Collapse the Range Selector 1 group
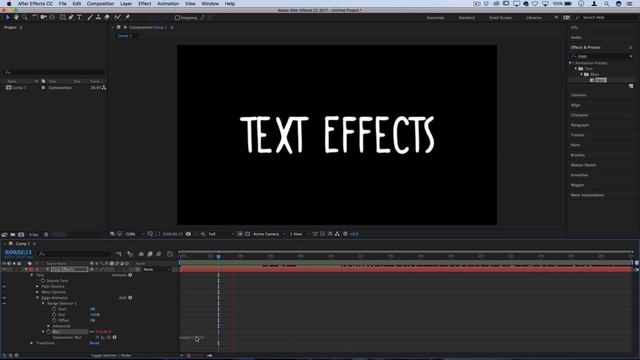Screen dimensions: 640x360 (x=43, y=304)
